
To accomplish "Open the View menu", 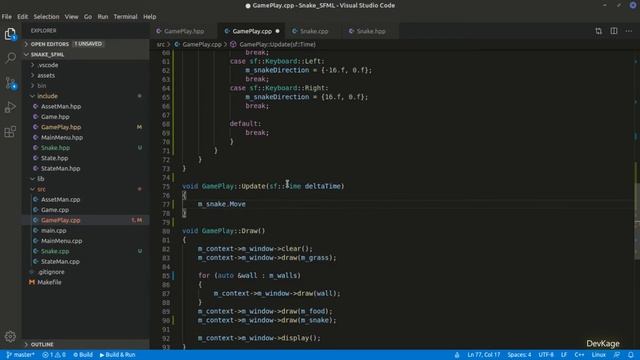I will (x=71, y=17).
